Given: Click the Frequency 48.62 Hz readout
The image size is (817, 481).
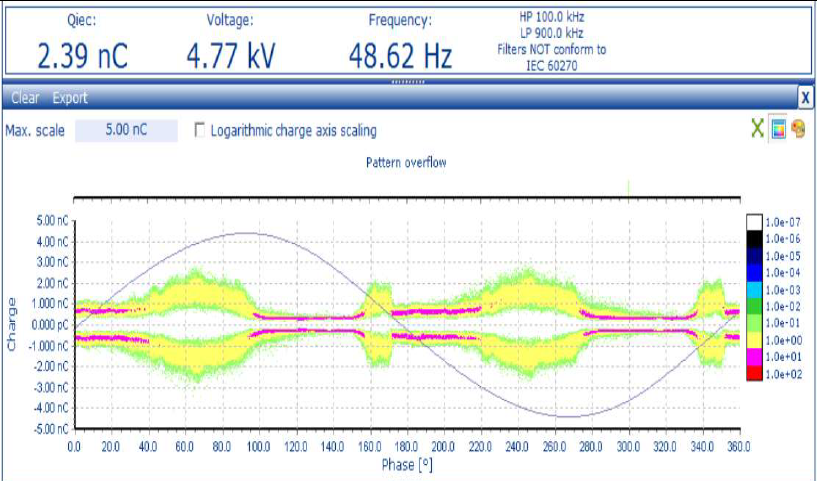Looking at the screenshot, I should [x=399, y=55].
